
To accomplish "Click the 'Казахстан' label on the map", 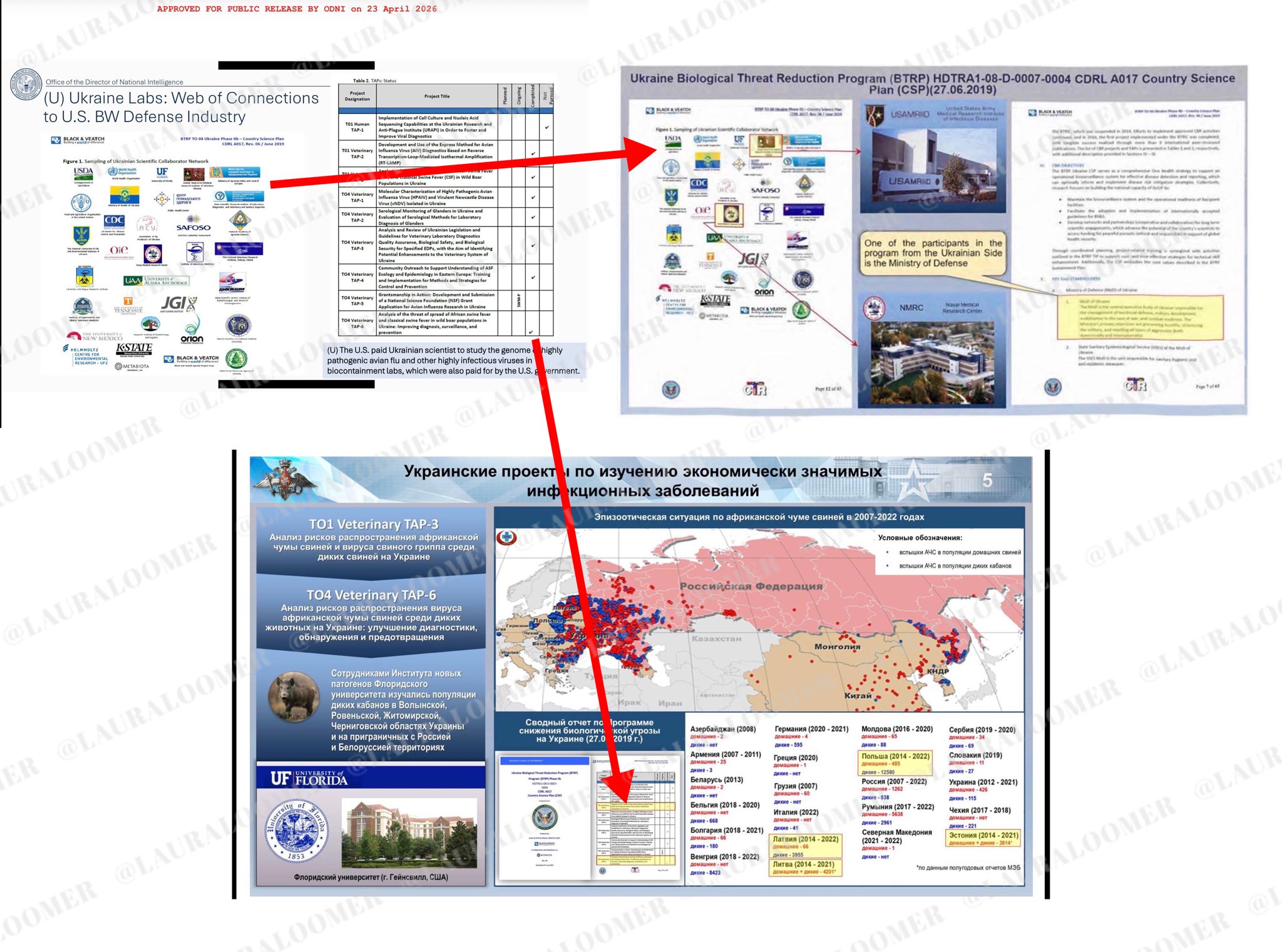I will pyautogui.click(x=717, y=638).
